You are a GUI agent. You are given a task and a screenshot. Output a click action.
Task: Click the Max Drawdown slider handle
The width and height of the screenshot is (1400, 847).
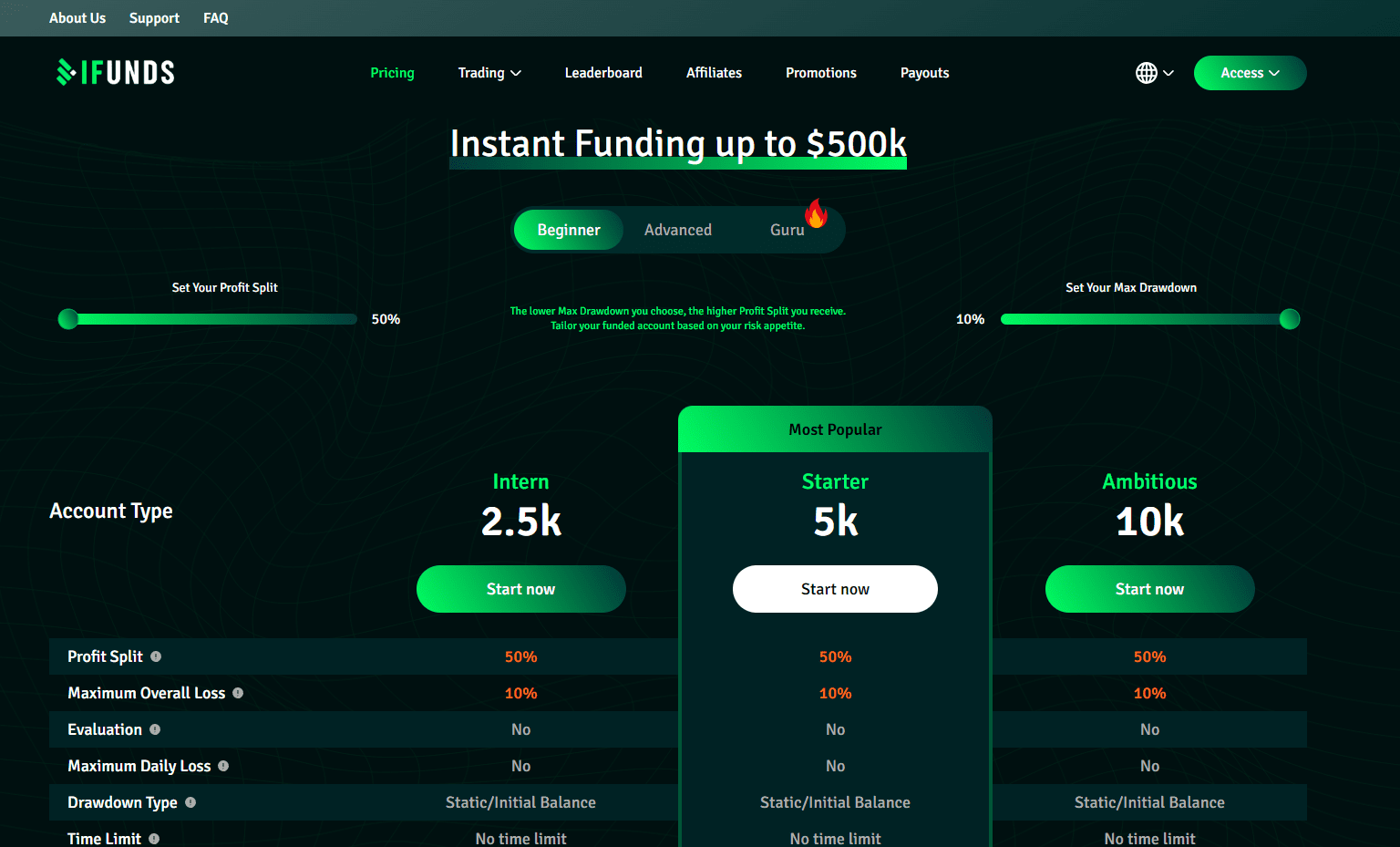point(1289,319)
